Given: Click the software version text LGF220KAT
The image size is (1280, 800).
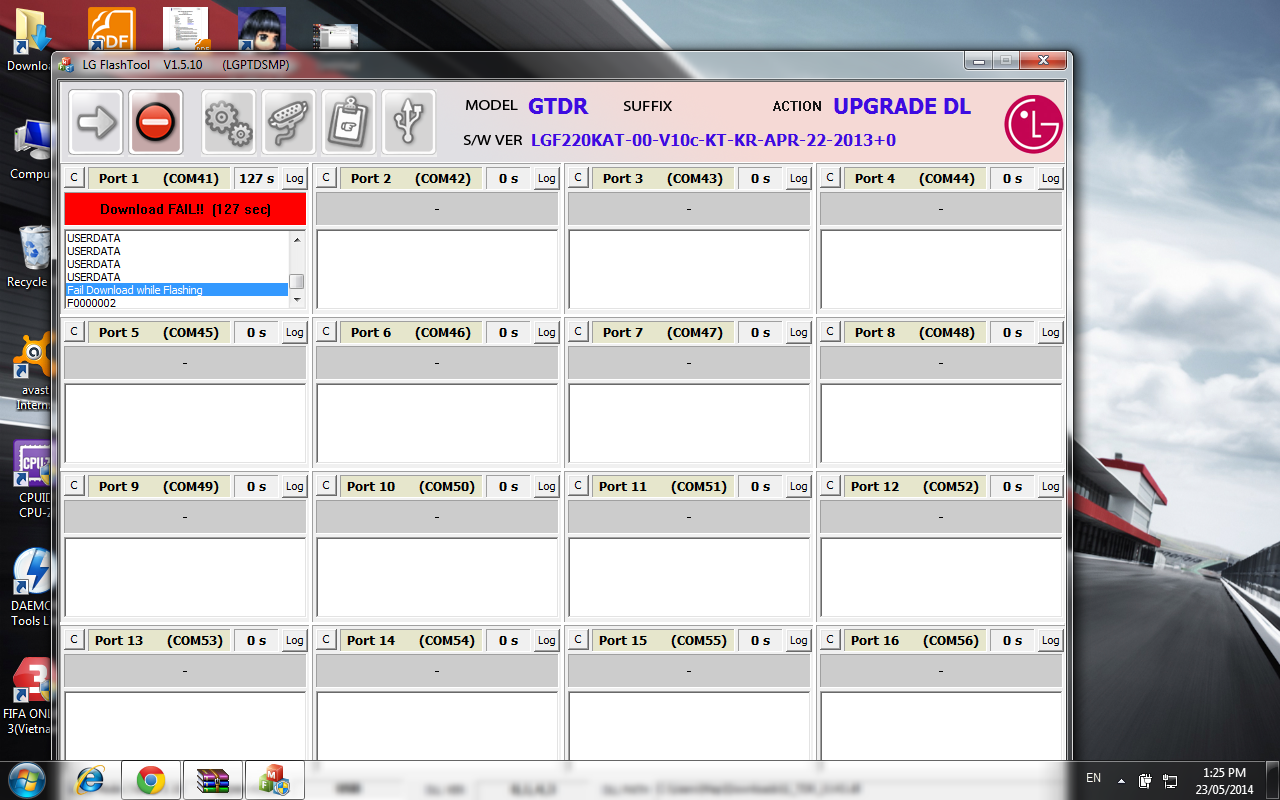Looking at the screenshot, I should pos(713,140).
